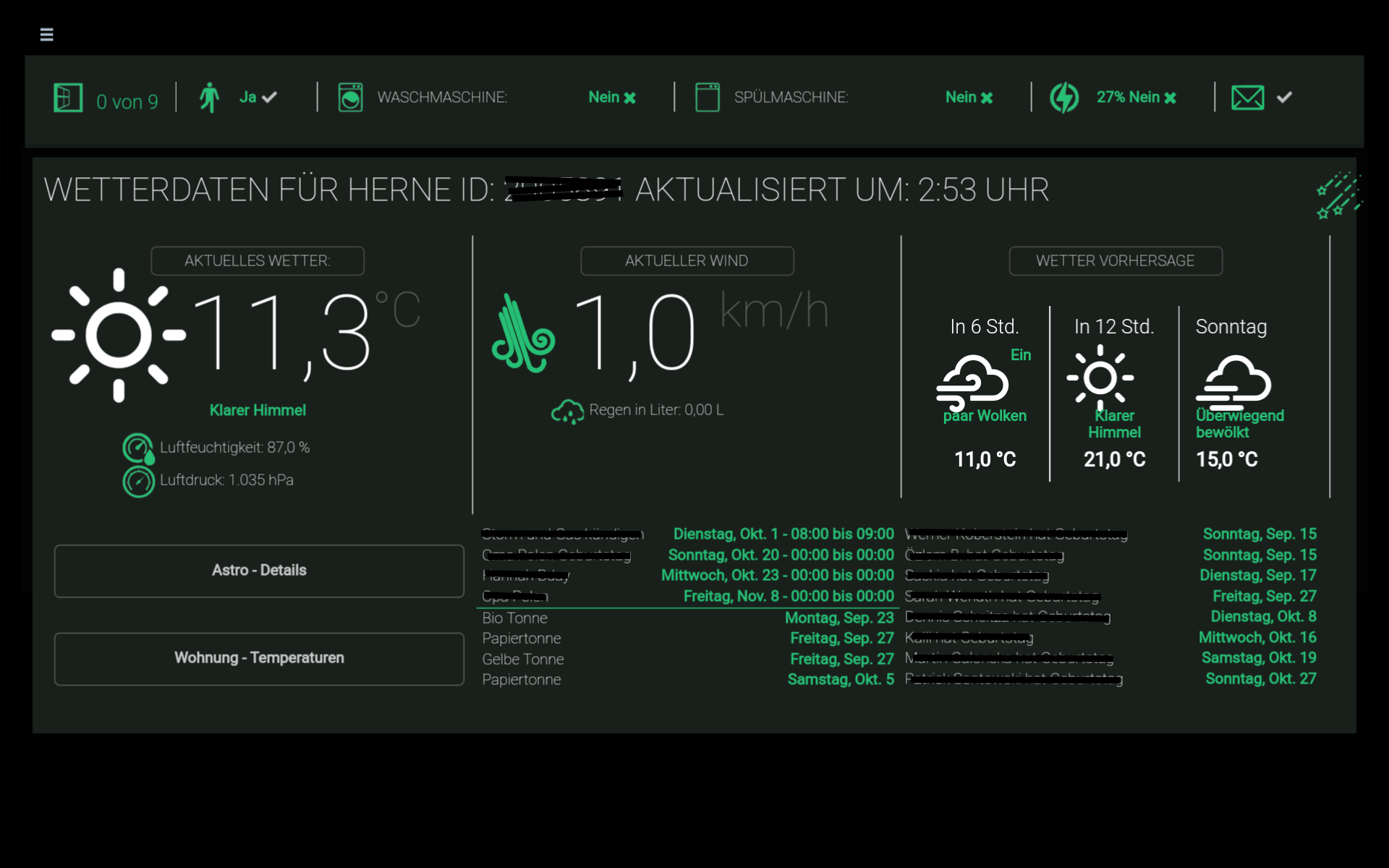
Task: Open the hamburger menu
Action: (x=46, y=35)
